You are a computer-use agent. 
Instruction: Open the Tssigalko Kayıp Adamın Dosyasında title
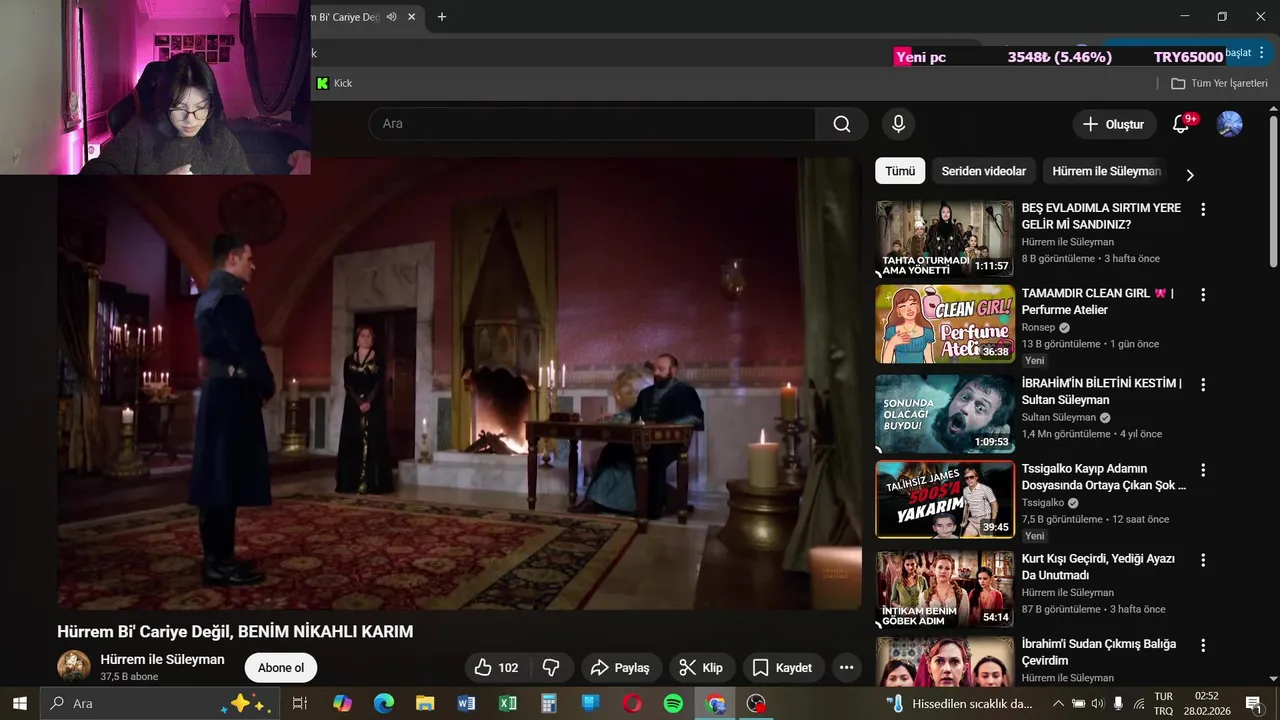[x=1103, y=477]
